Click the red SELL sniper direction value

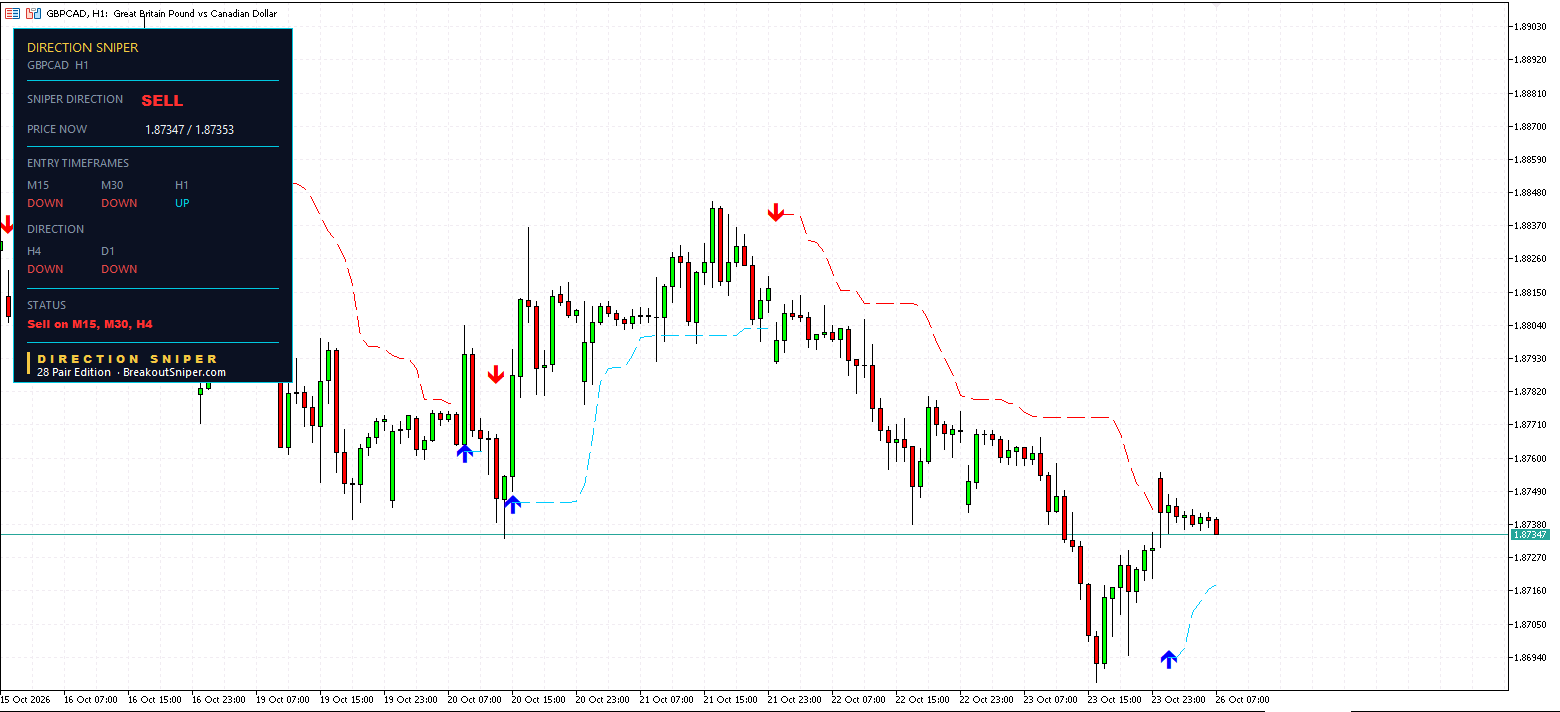pos(162,101)
